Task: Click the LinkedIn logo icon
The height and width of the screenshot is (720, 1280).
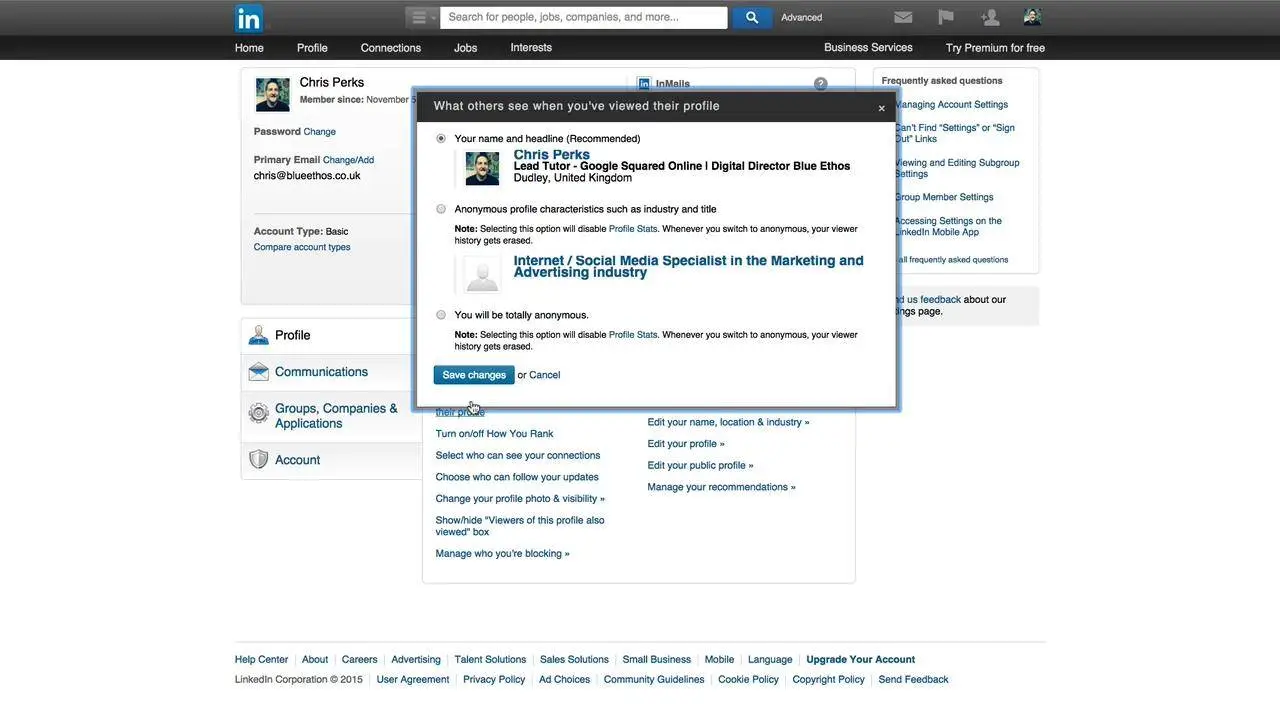Action: click(x=249, y=18)
